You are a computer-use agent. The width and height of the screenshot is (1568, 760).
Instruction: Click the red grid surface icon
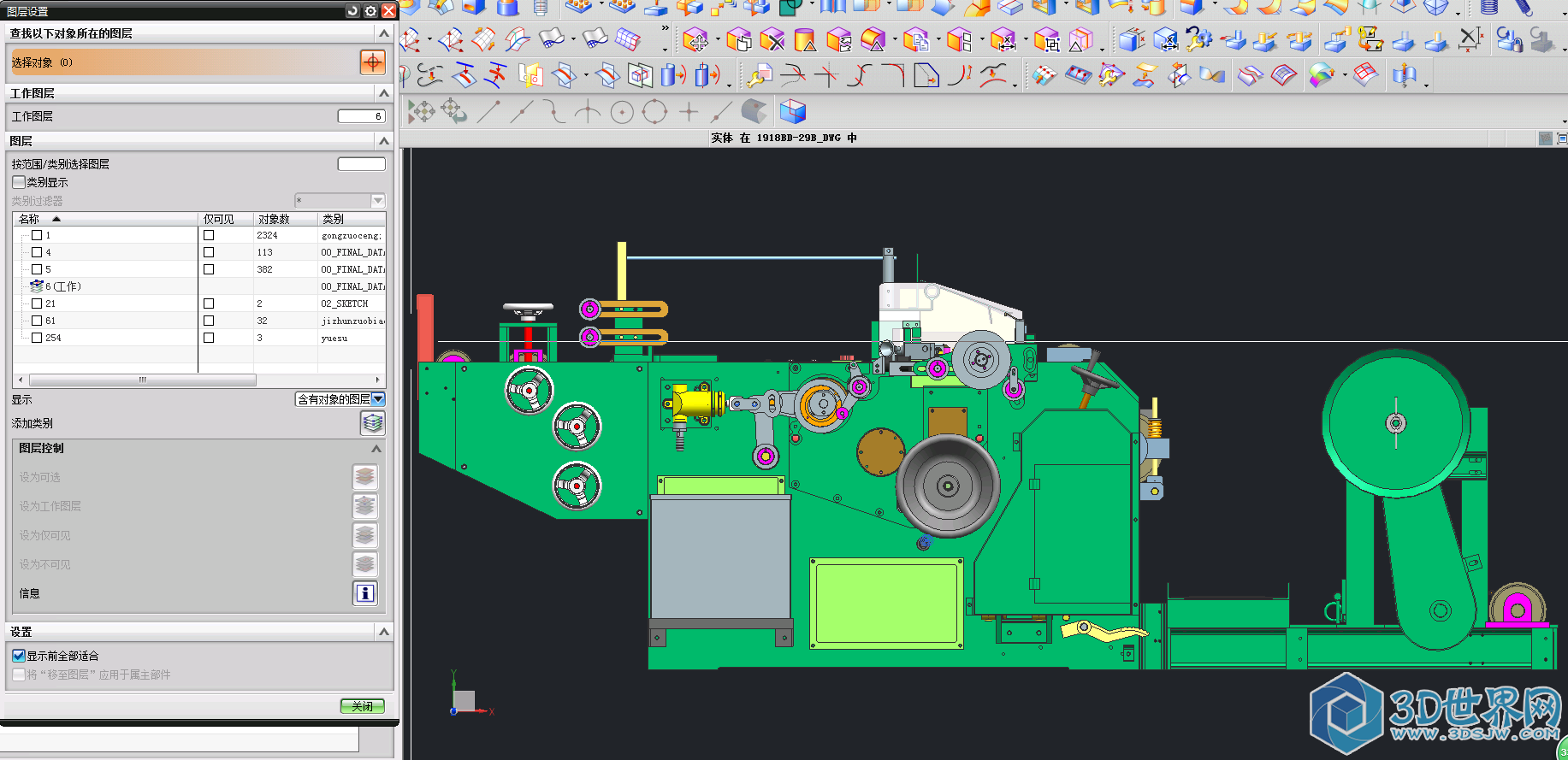pos(1366,76)
